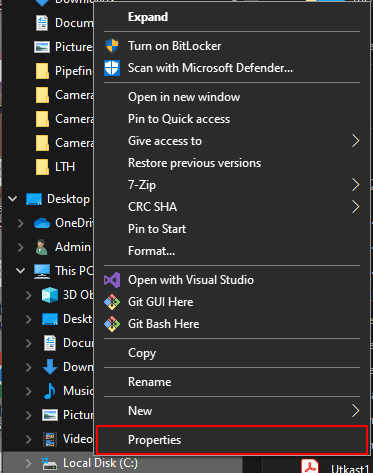Viewport: 373px width, 473px height.
Task: Expand the Music tree node
Action: tap(29, 391)
